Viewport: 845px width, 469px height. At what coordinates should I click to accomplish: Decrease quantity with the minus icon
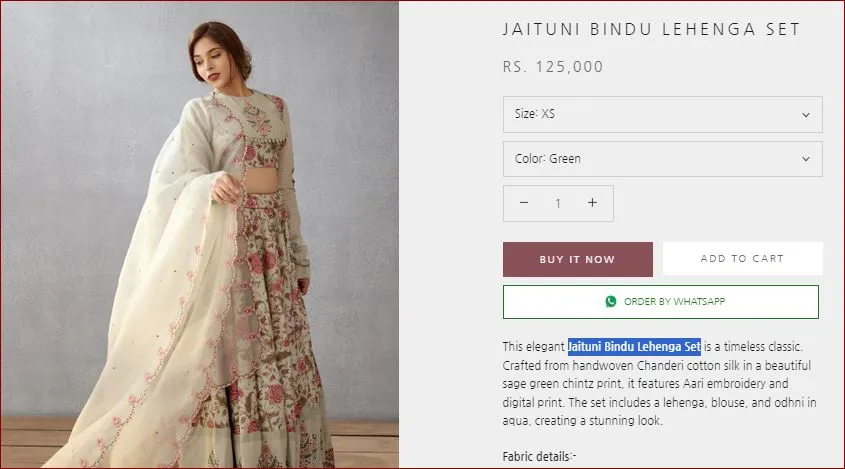coord(524,203)
